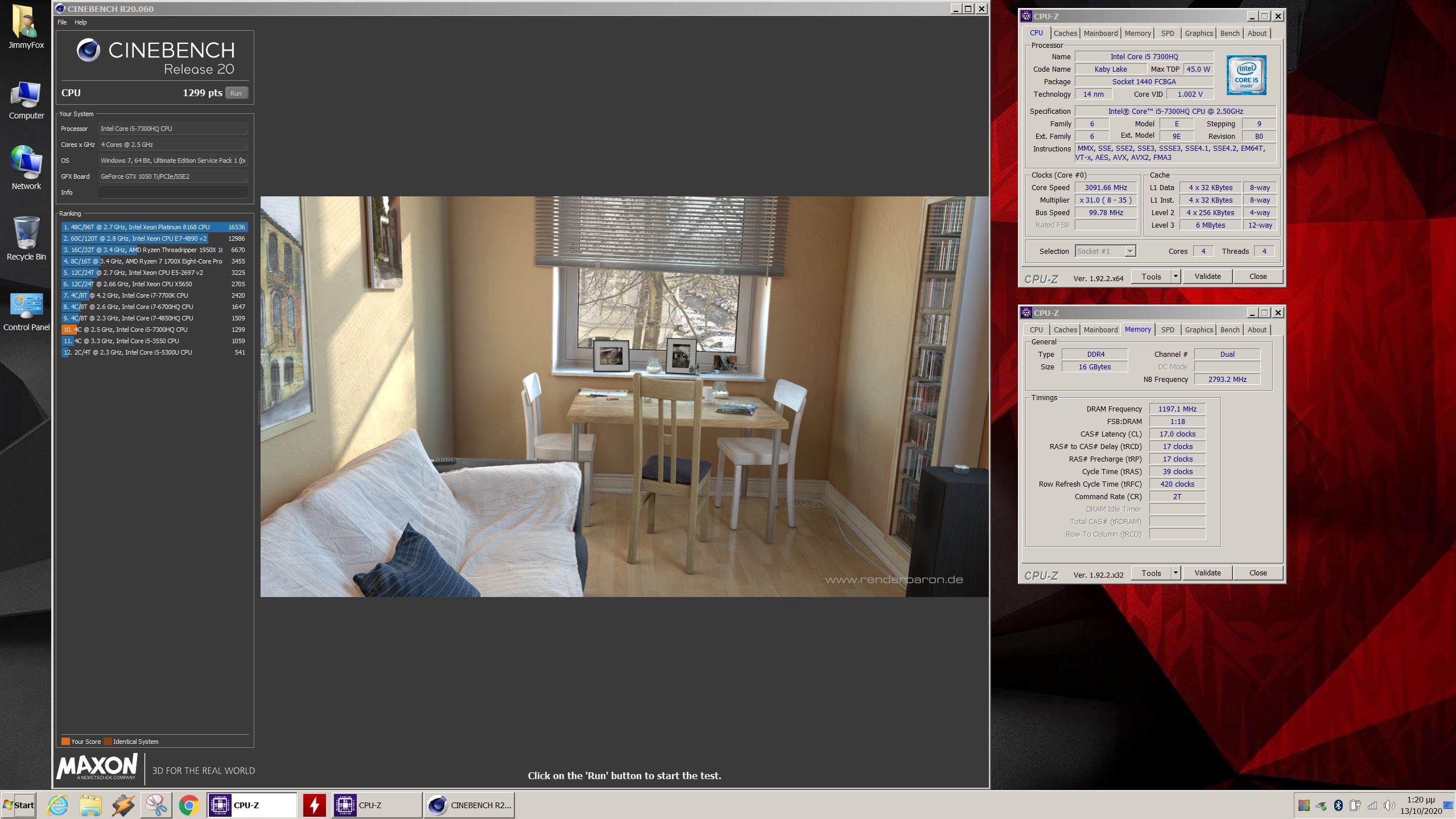The height and width of the screenshot is (819, 1456).
Task: Click the rendered room image preview
Action: [624, 397]
